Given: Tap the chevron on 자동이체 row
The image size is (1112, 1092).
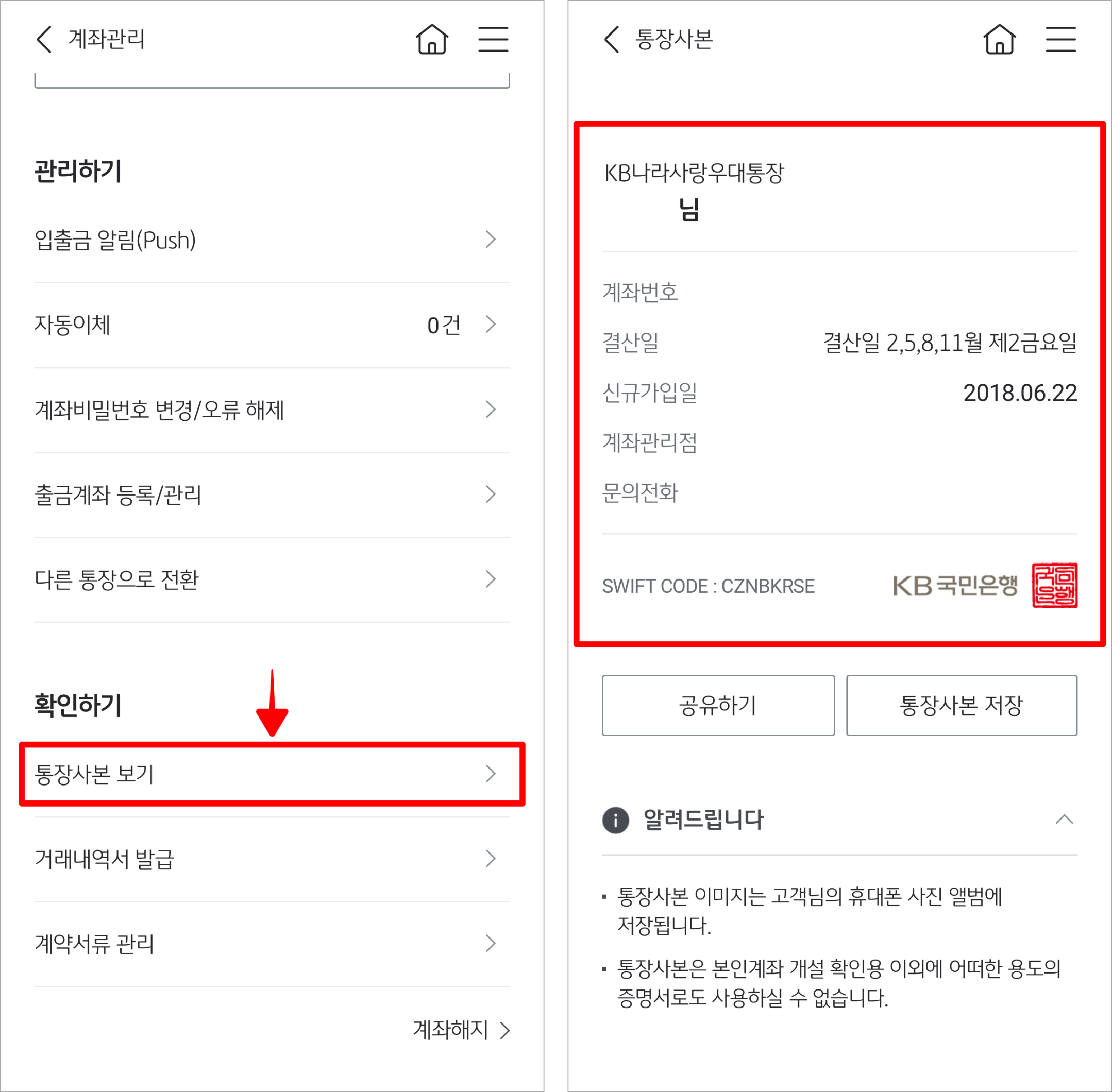Looking at the screenshot, I should (x=491, y=324).
